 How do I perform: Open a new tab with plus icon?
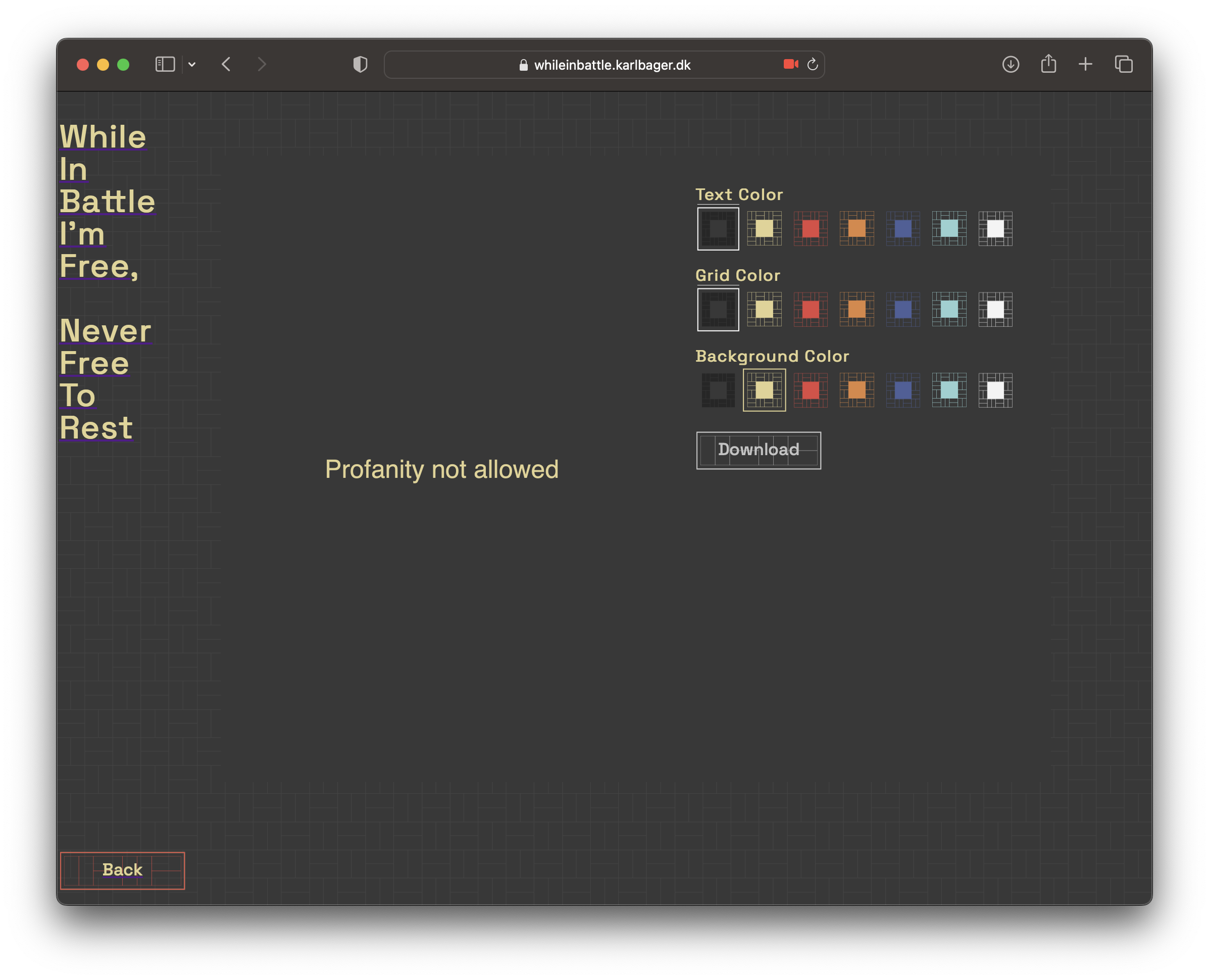coord(1085,64)
